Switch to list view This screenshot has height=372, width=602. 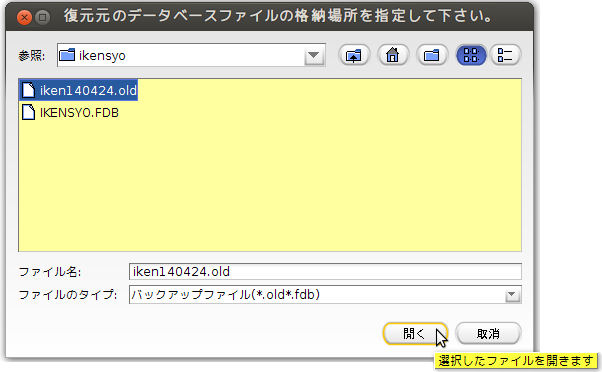click(x=471, y=55)
